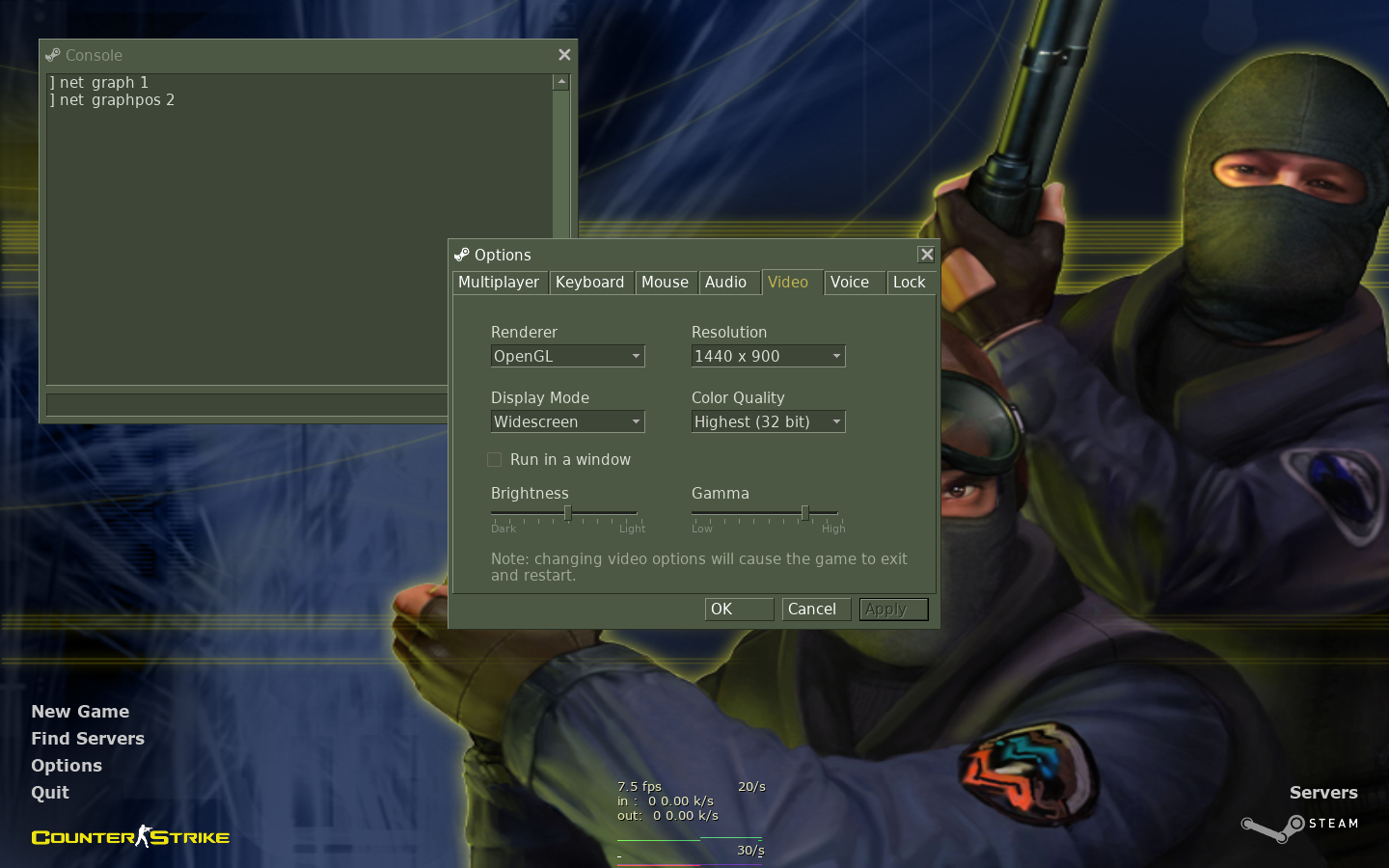Switch to the Multiplayer tab

(x=500, y=283)
